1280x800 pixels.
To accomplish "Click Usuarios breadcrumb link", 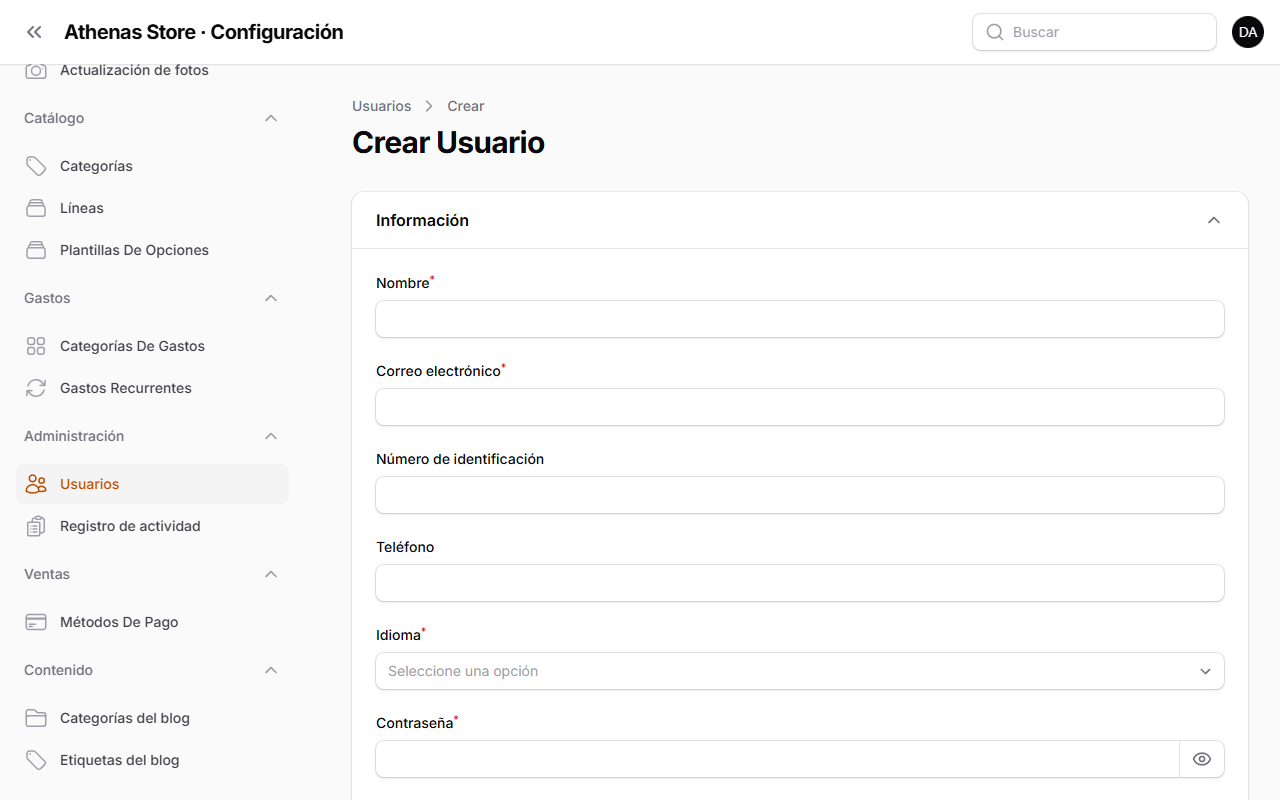I will click(x=381, y=106).
